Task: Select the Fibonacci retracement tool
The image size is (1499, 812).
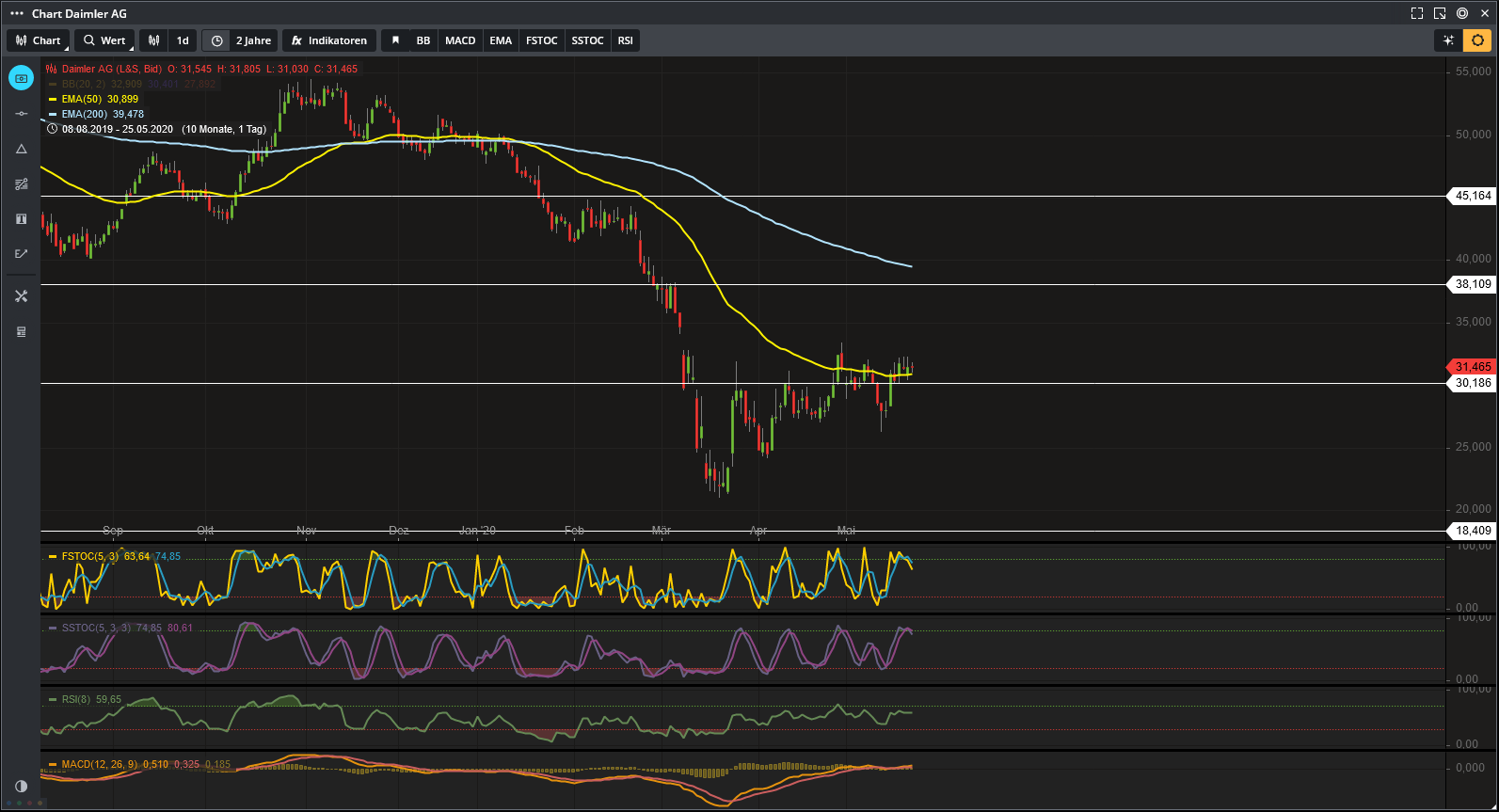Action: (21, 184)
